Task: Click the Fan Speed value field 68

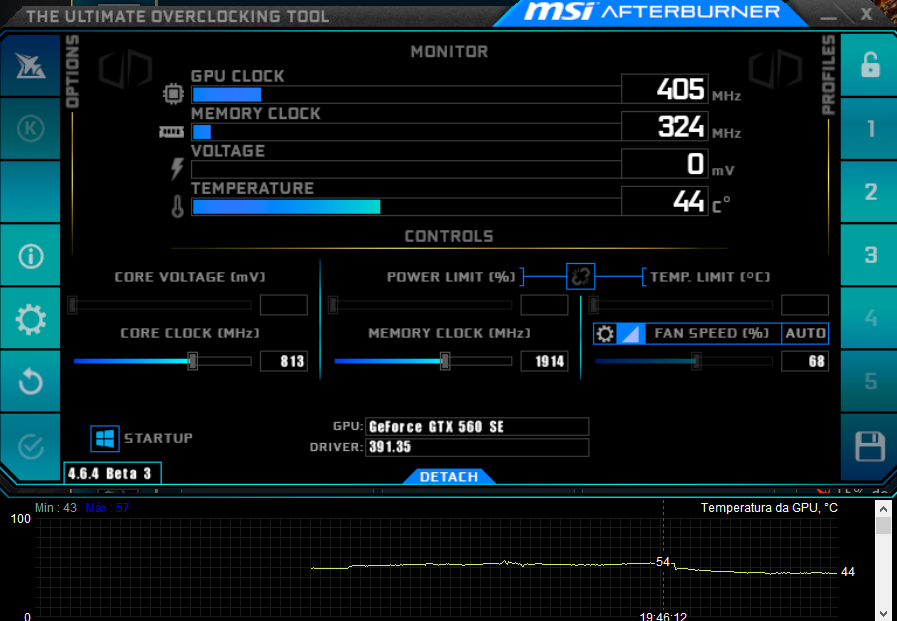Action: (x=805, y=361)
